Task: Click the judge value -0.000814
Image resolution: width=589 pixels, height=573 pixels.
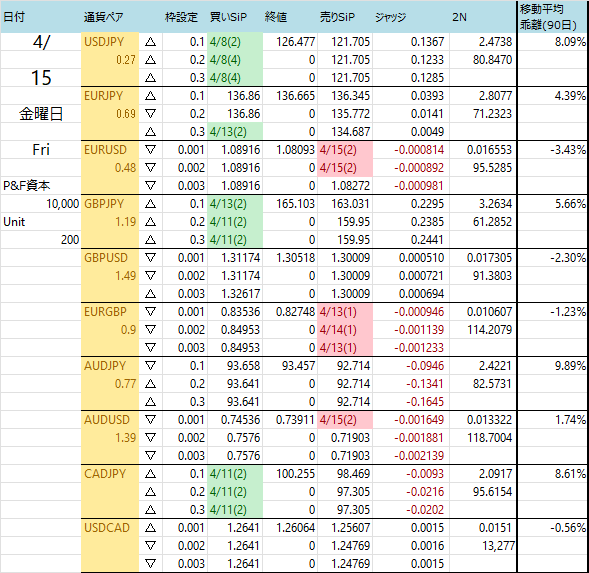Action: 411,150
